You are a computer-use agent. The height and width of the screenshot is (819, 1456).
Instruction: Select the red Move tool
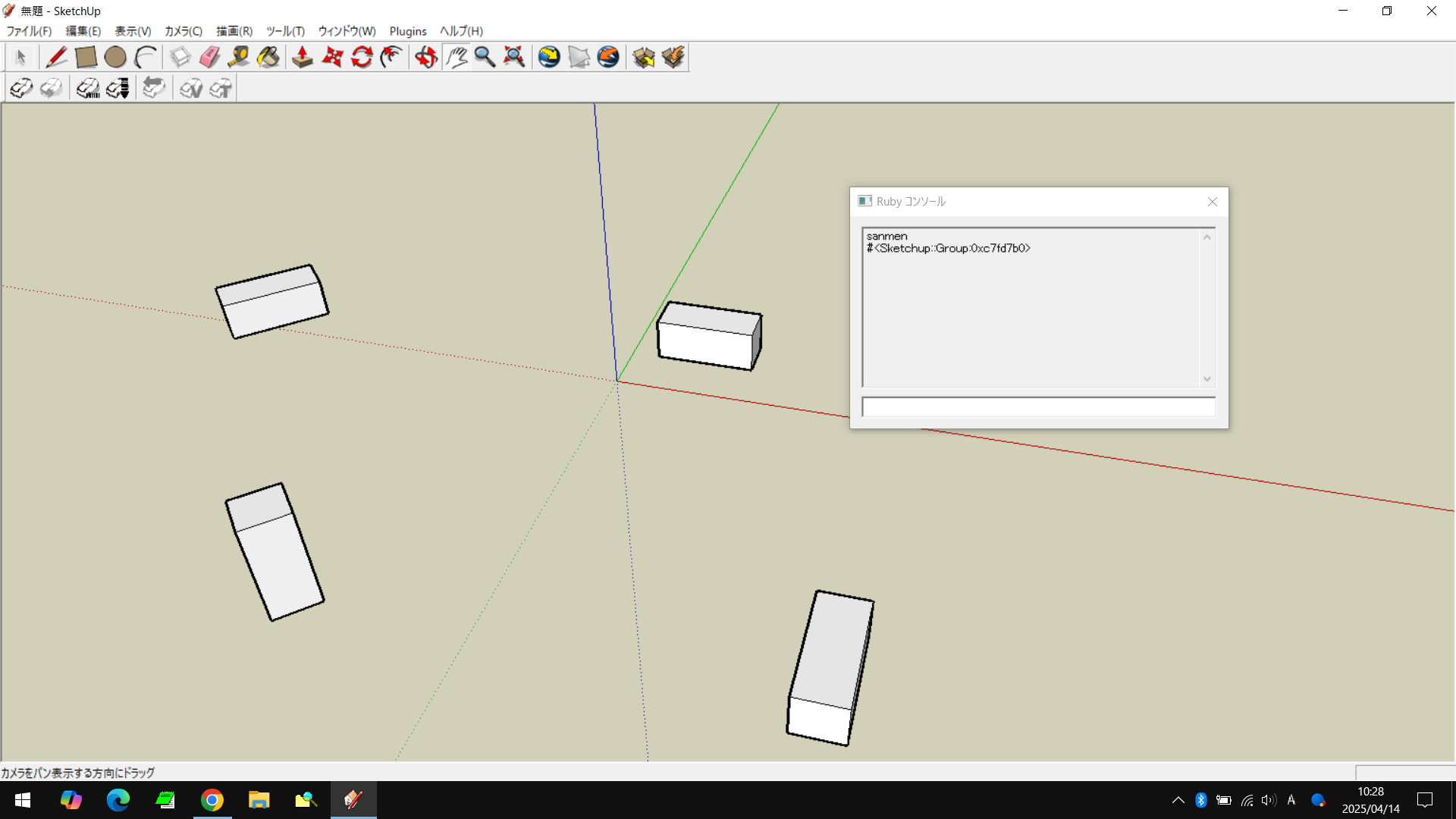tap(332, 58)
